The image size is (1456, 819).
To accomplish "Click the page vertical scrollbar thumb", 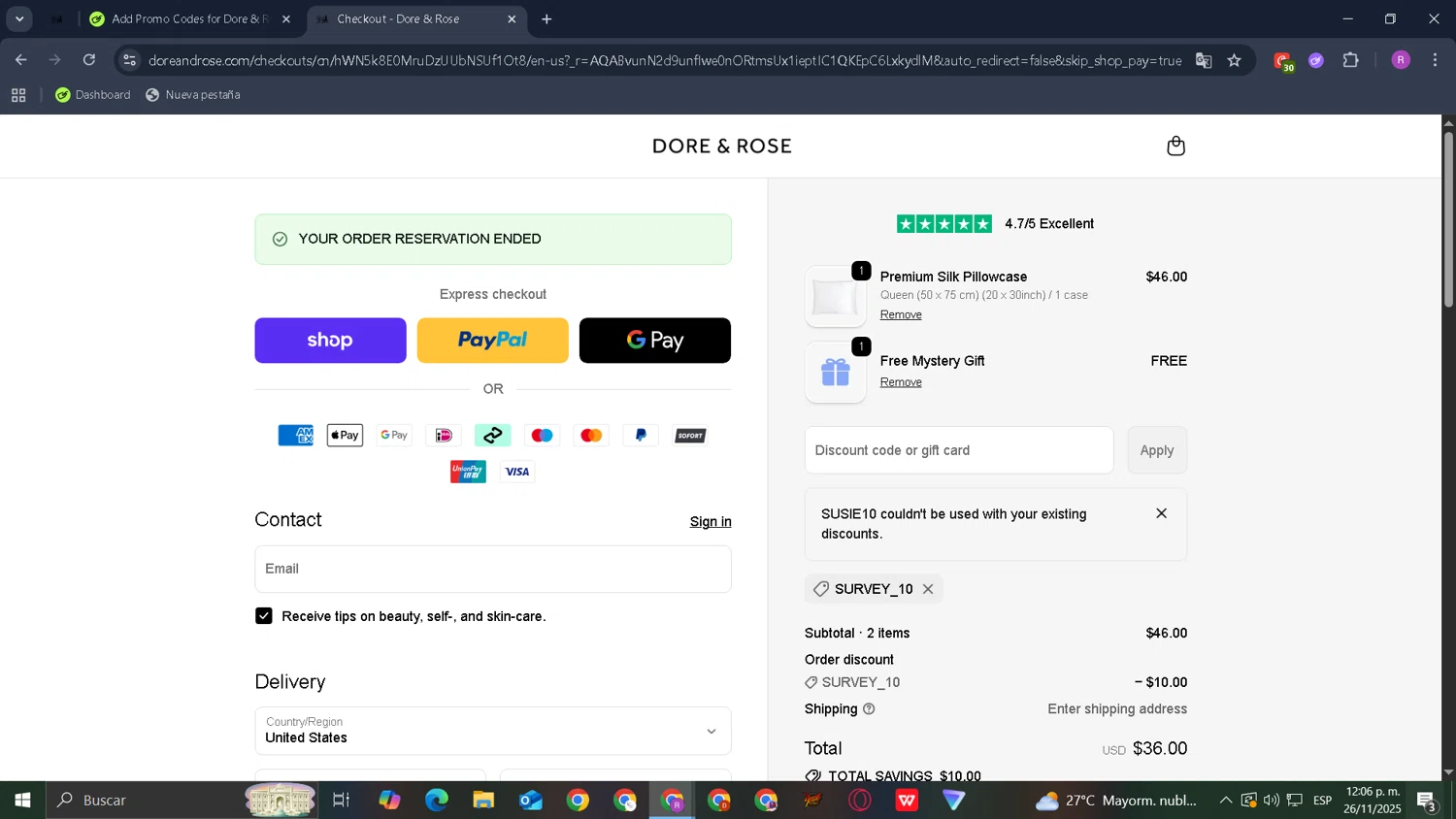I will coord(1448,219).
